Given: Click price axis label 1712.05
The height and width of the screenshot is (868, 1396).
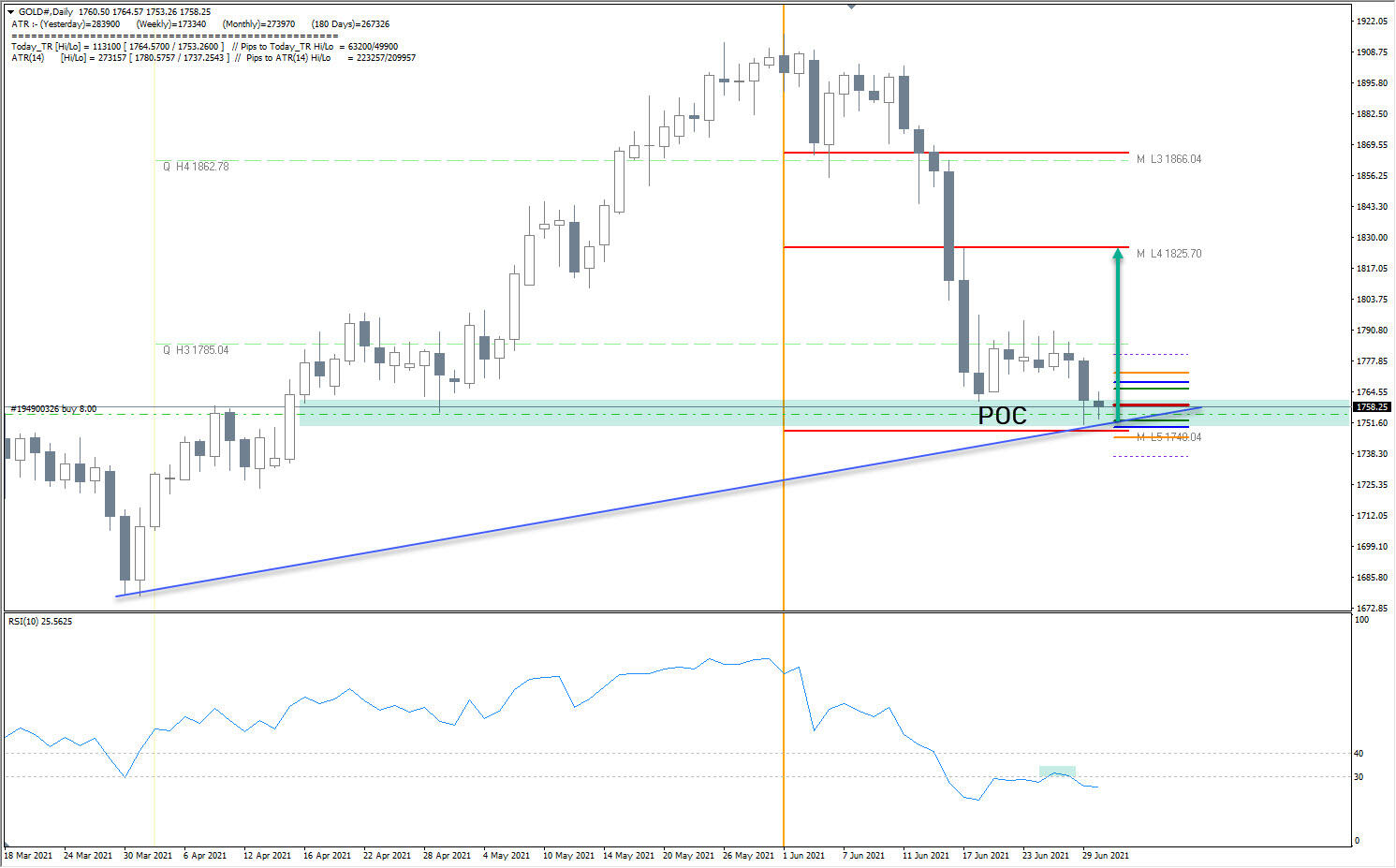Looking at the screenshot, I should pyautogui.click(x=1372, y=516).
